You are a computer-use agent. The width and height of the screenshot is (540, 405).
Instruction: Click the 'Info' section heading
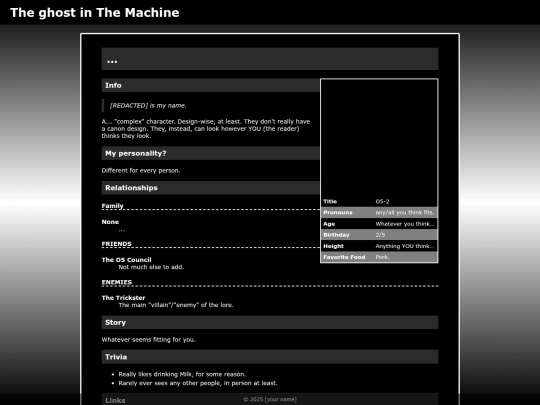click(x=210, y=85)
